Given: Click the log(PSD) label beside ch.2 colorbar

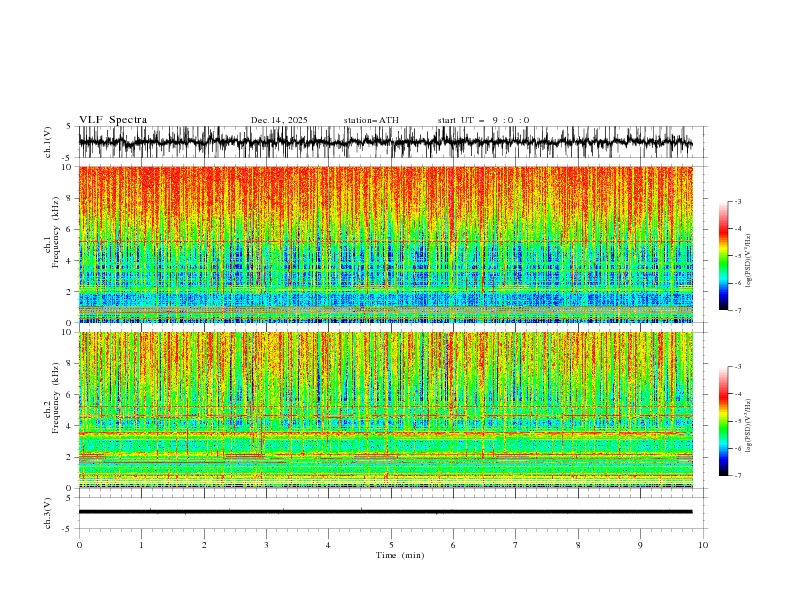Looking at the screenshot, I should click(x=749, y=426).
